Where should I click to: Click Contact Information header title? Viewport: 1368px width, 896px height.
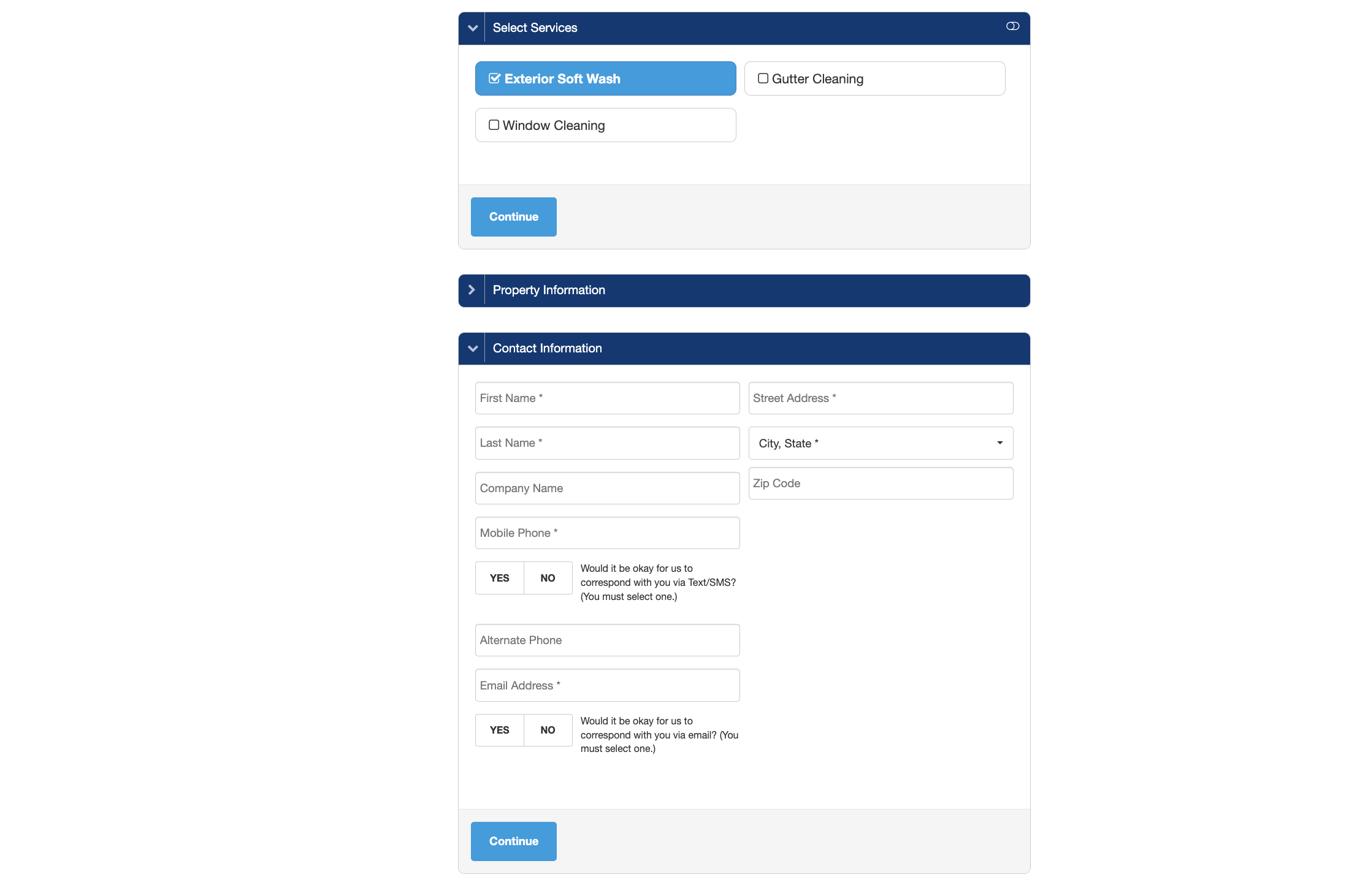pos(547,349)
